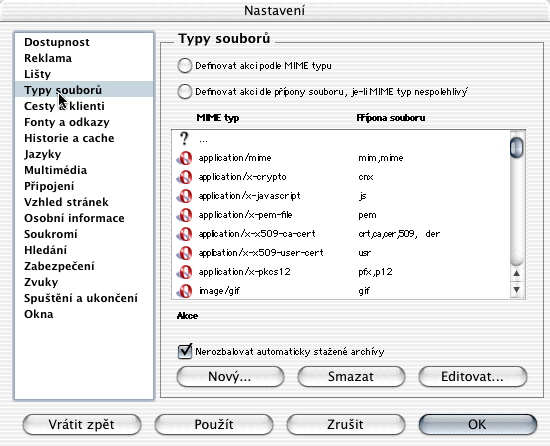This screenshot has height=446, width=550.
Task: Click the Opera icon beside application/mime
Action: click(x=185, y=158)
